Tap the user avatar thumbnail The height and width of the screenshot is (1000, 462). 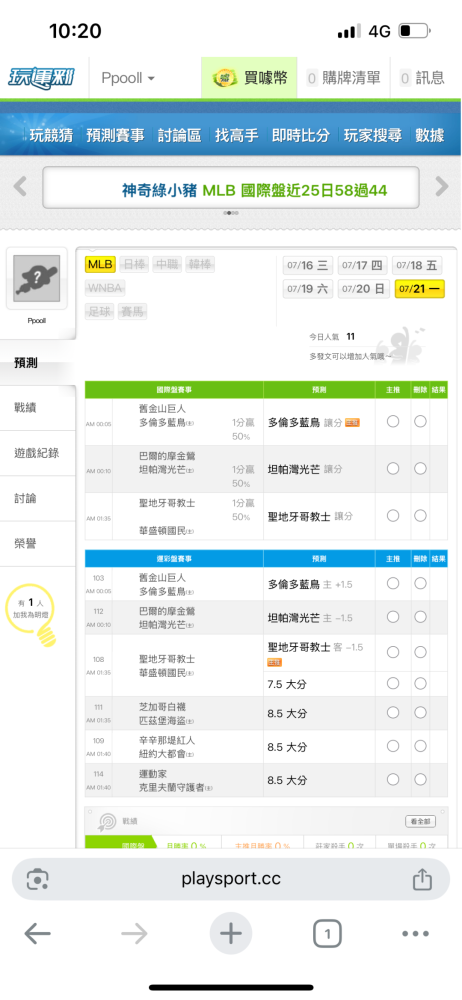coord(37,279)
